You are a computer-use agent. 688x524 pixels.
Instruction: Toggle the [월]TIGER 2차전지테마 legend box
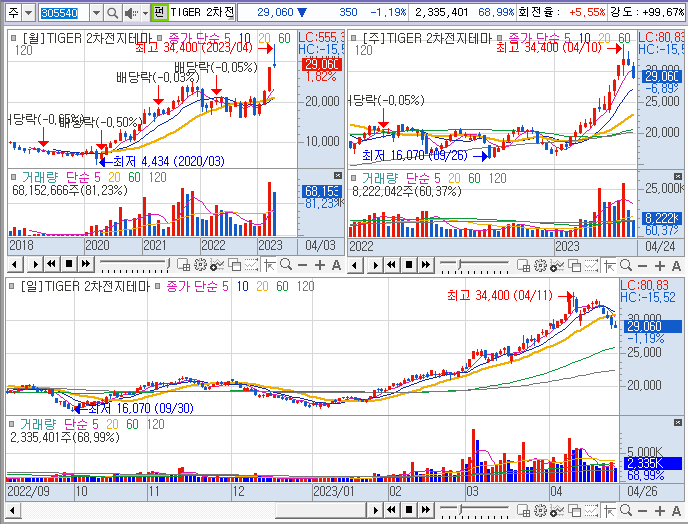tap(13, 38)
